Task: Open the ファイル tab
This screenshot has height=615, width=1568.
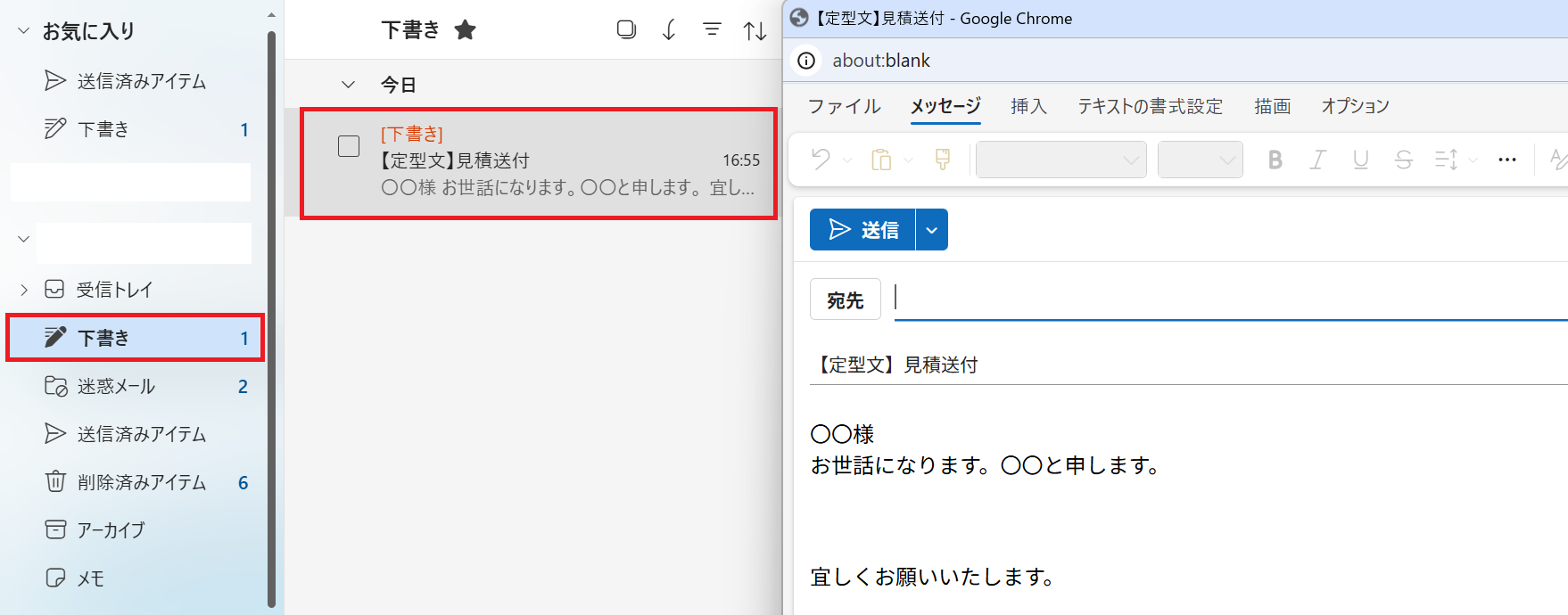Action: (845, 107)
